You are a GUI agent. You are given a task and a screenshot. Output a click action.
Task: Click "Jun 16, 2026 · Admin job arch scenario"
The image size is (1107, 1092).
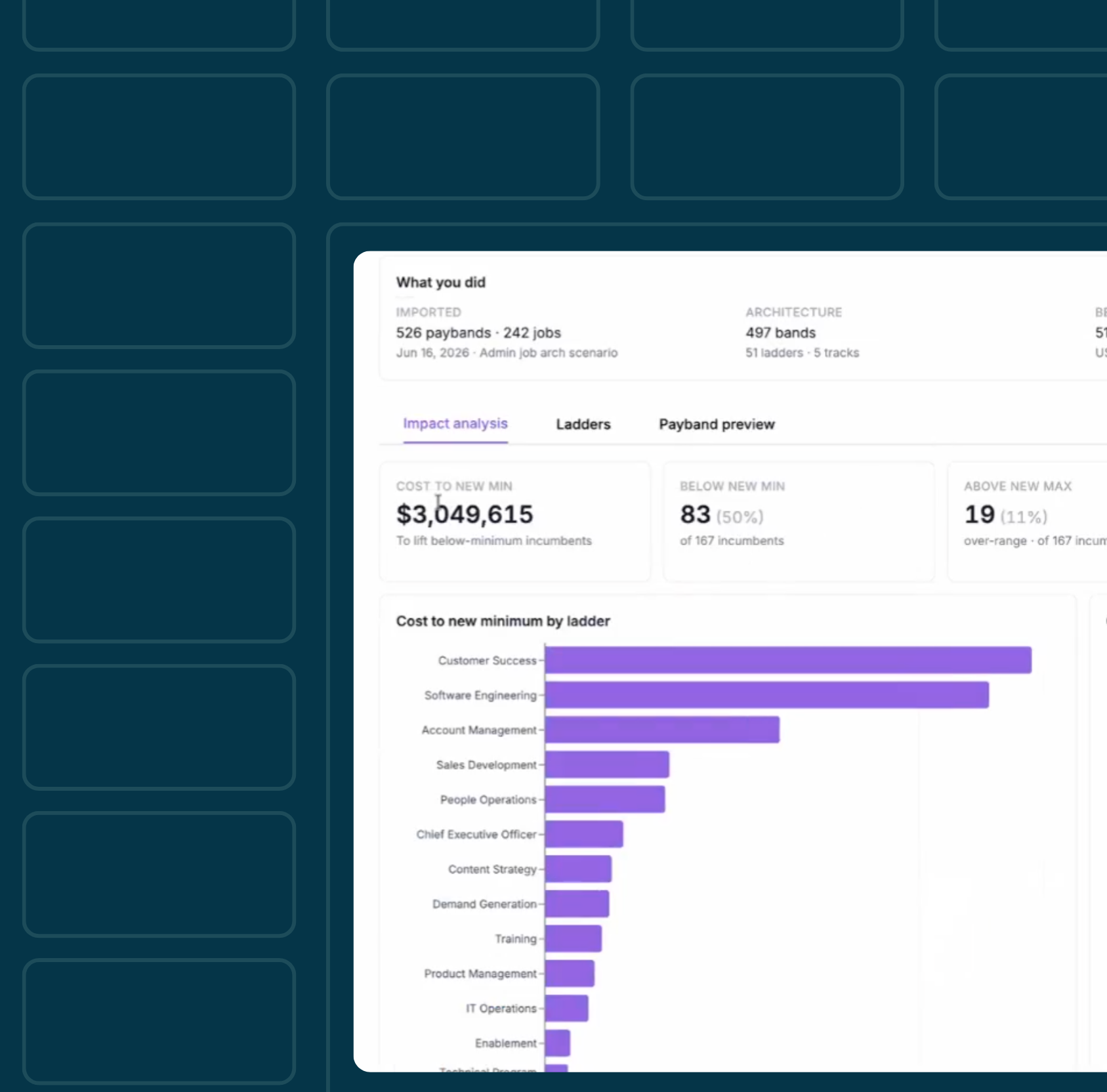tap(507, 353)
